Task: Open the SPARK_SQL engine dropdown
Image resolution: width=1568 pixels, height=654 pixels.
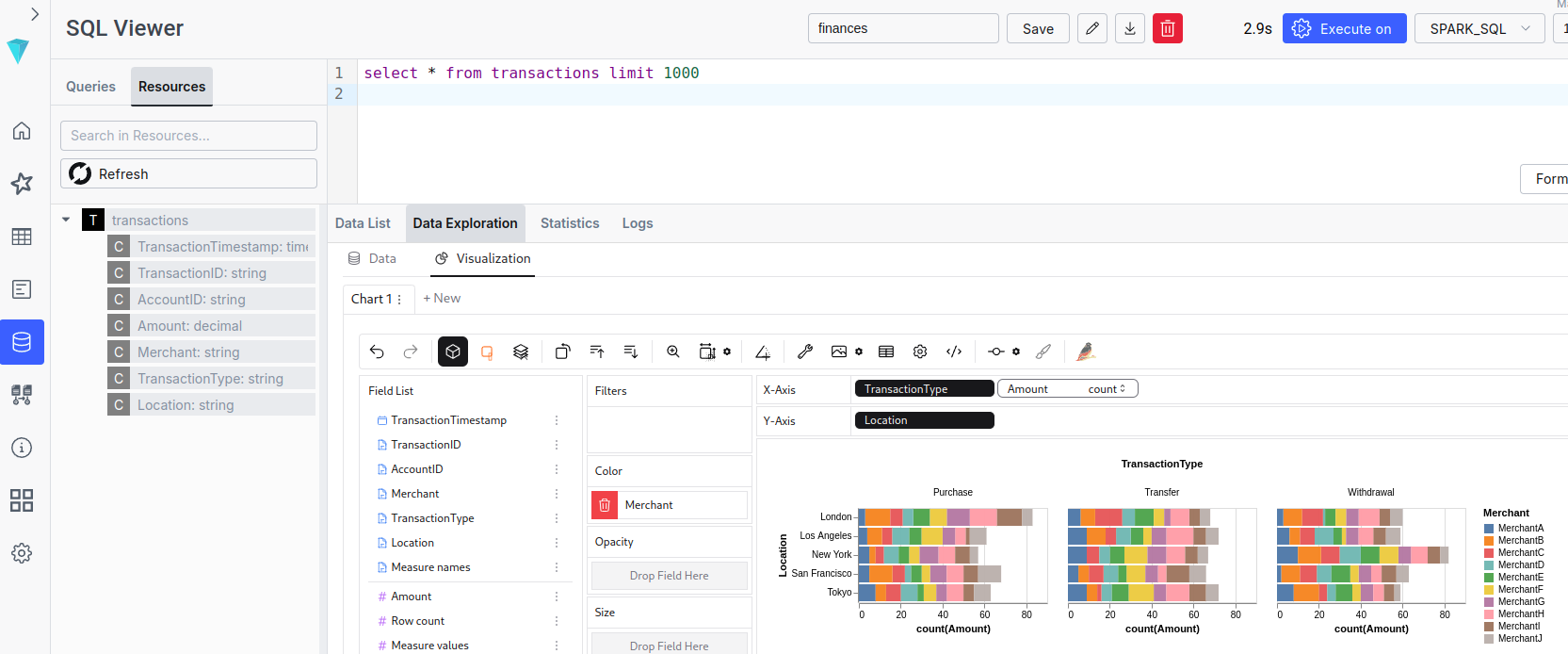Action: point(1479,28)
